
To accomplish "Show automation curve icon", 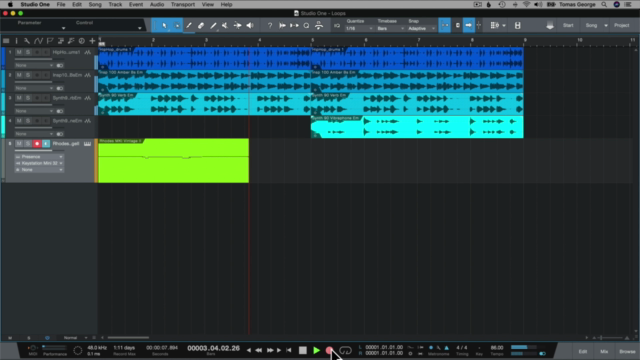I will click(38, 41).
